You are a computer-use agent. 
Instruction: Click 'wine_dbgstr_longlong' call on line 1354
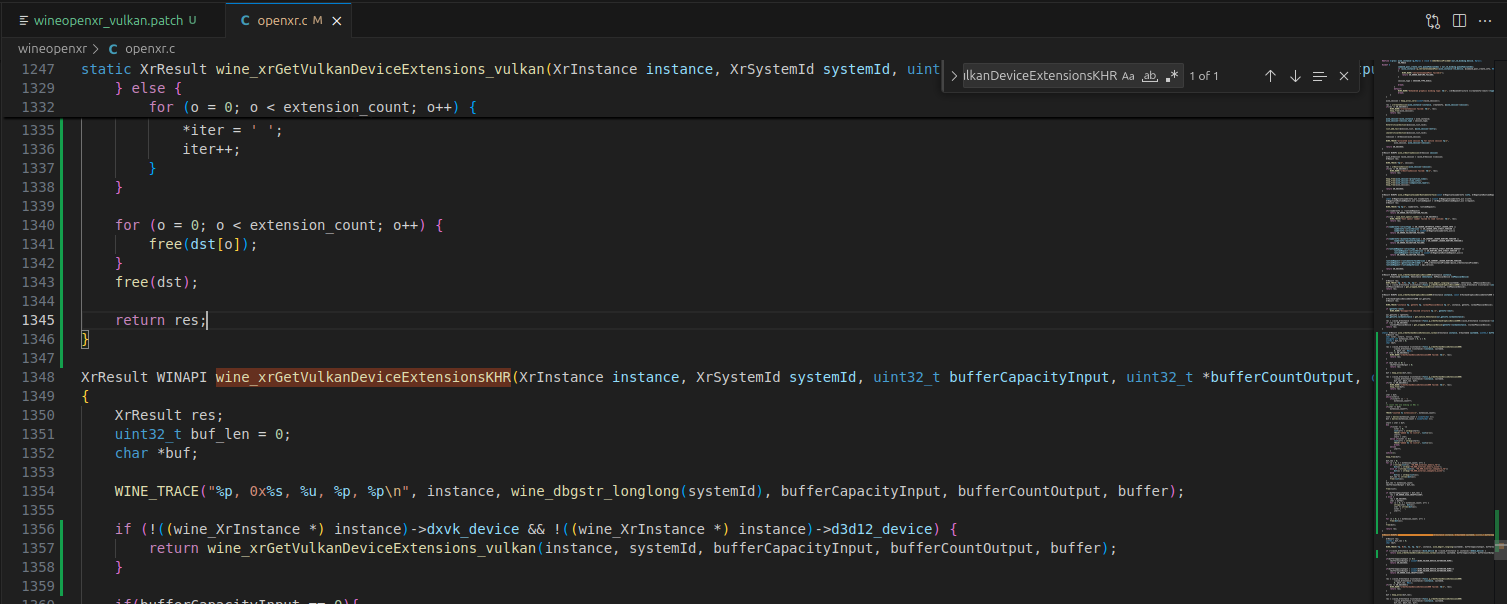pos(595,491)
